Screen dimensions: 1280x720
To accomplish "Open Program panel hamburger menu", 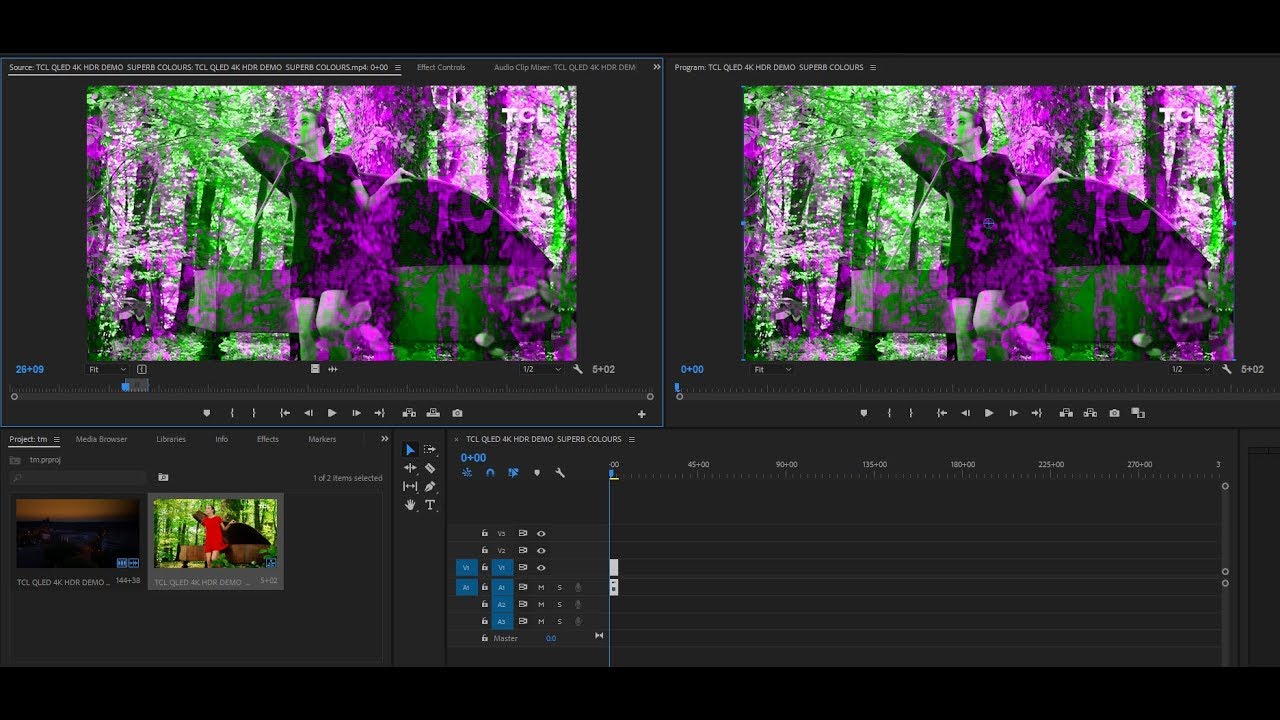I will pos(872,68).
